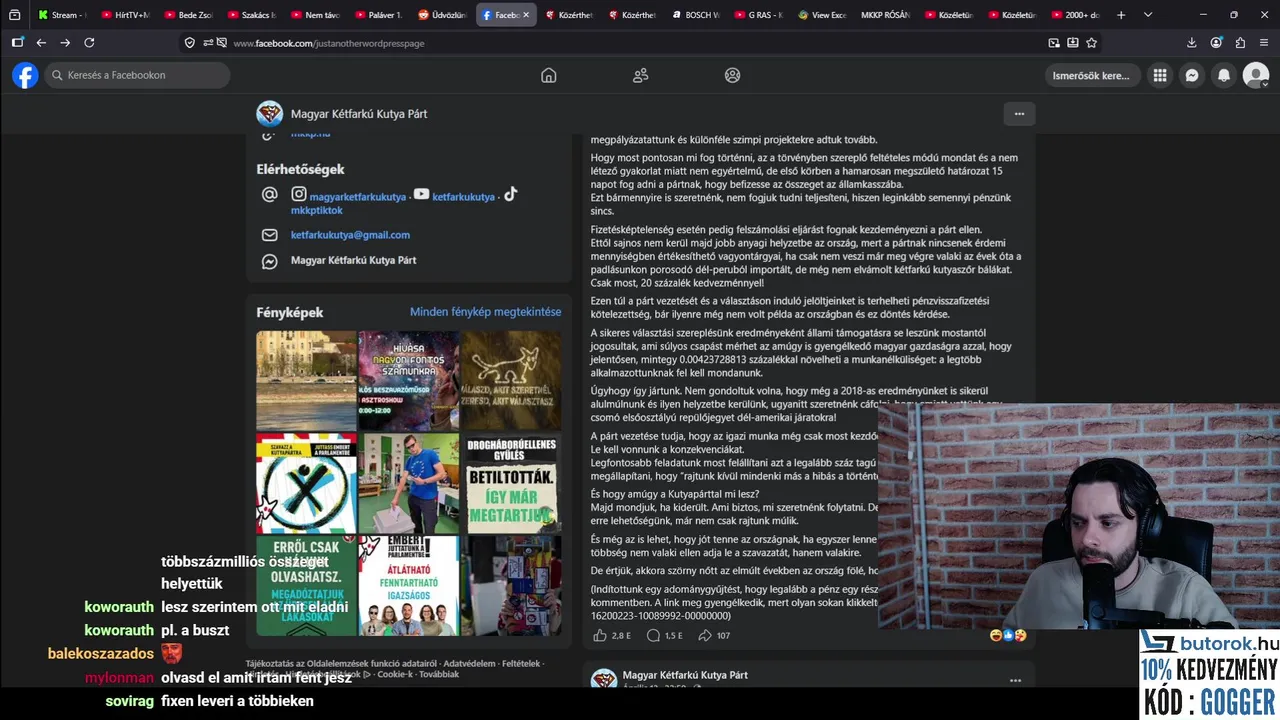This screenshot has width=1280, height=720.
Task: Click the Ismerősök kere... button
Action: [x=1091, y=75]
